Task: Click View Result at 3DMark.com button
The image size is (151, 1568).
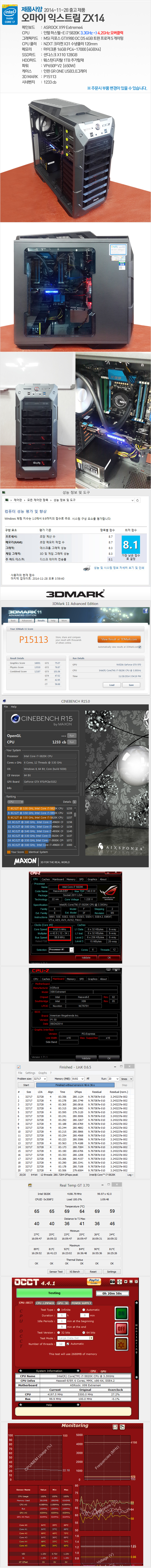Action: coord(119,639)
